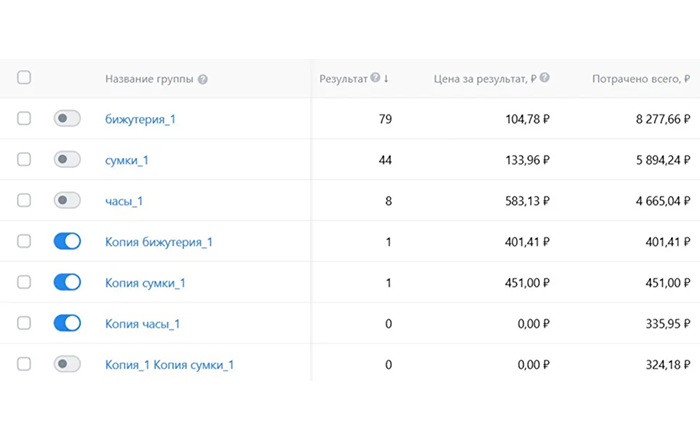Screen dimensions: 700x440
Task: Select checkbox of the часы_1 row
Action: (24, 201)
